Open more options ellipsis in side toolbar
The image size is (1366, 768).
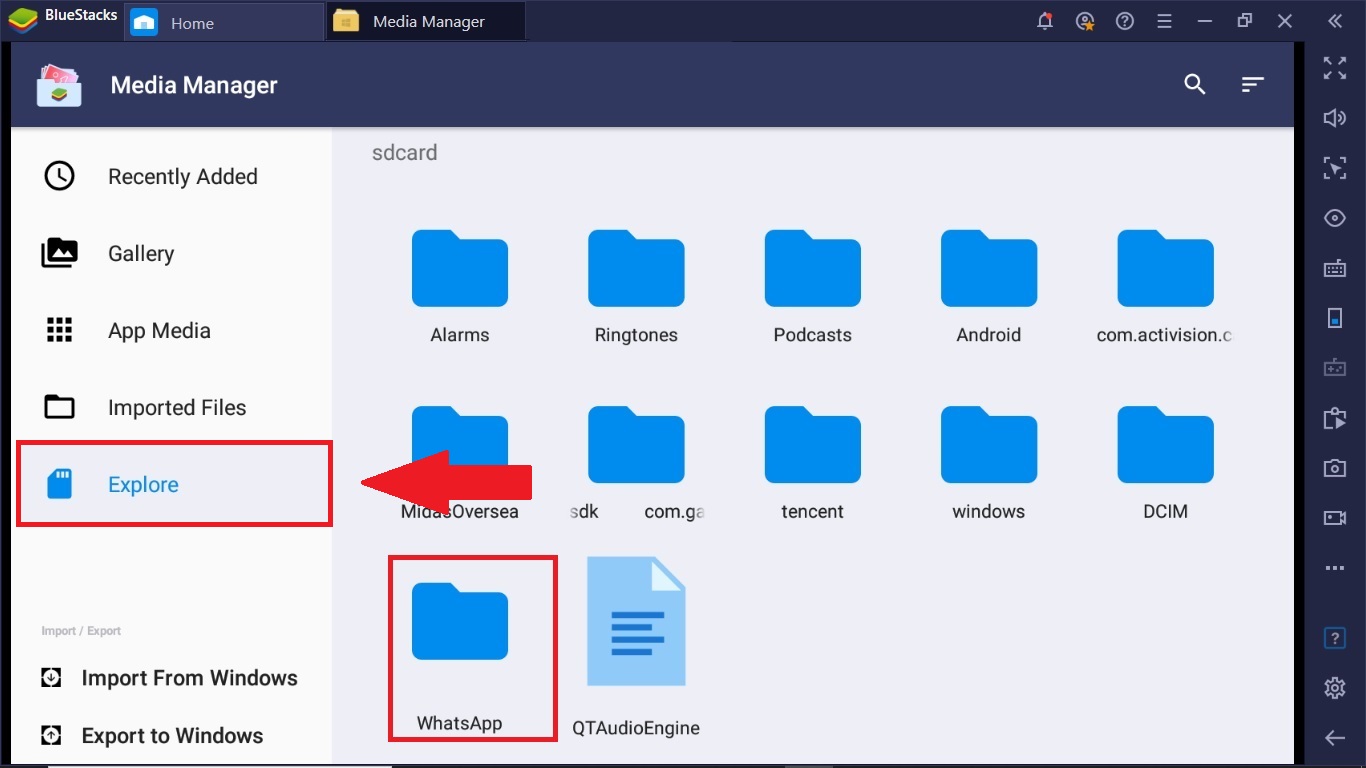point(1335,568)
